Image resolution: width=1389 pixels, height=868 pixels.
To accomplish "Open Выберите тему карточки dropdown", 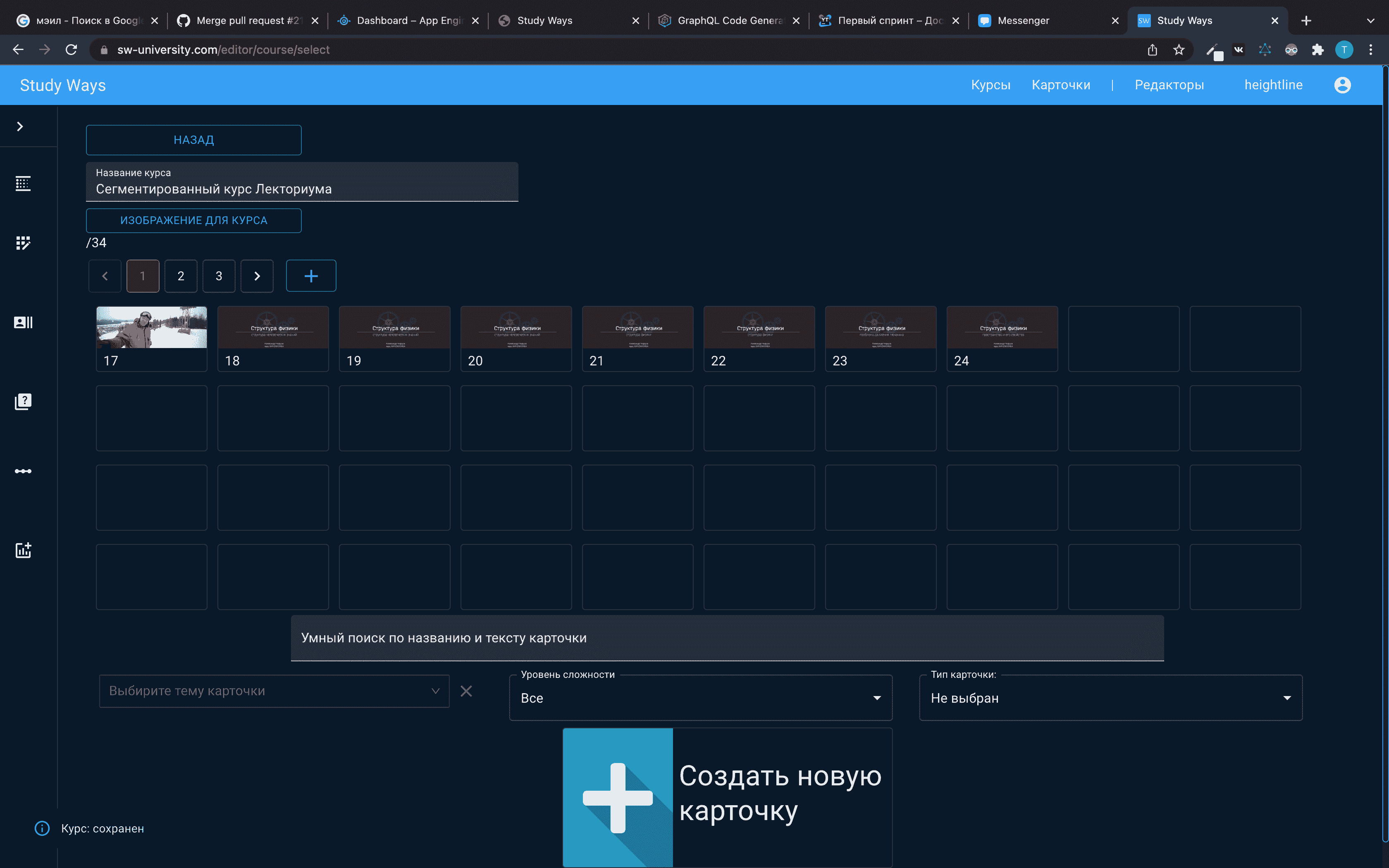I will (x=274, y=691).
